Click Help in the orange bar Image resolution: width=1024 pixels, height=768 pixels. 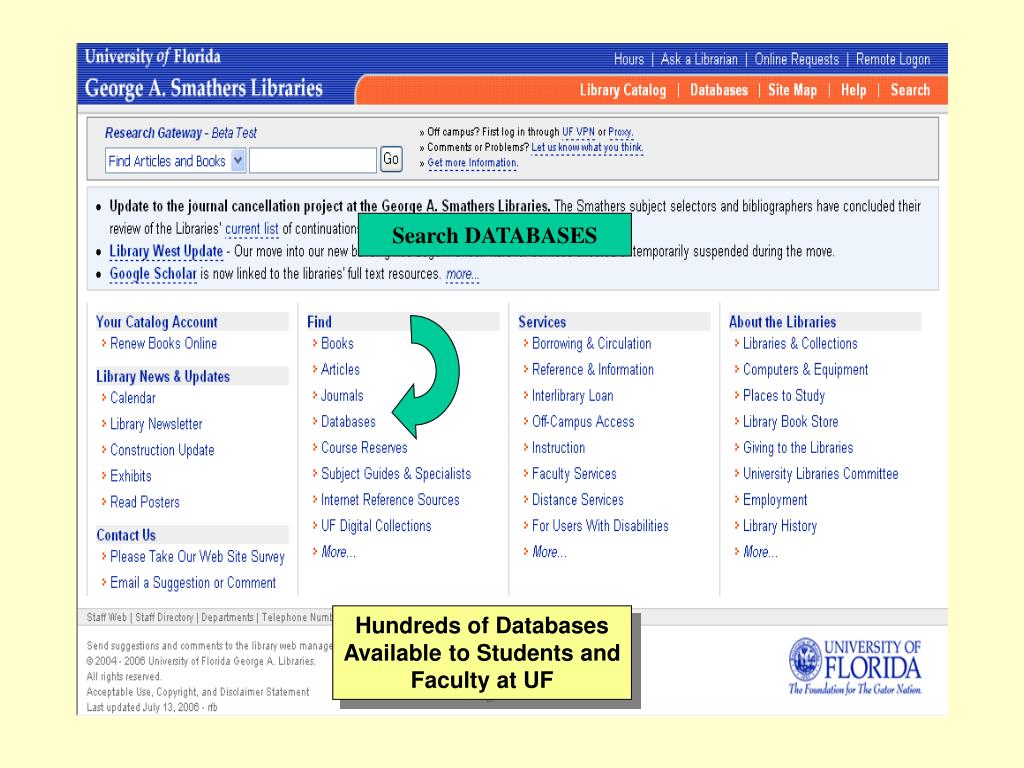tap(854, 90)
